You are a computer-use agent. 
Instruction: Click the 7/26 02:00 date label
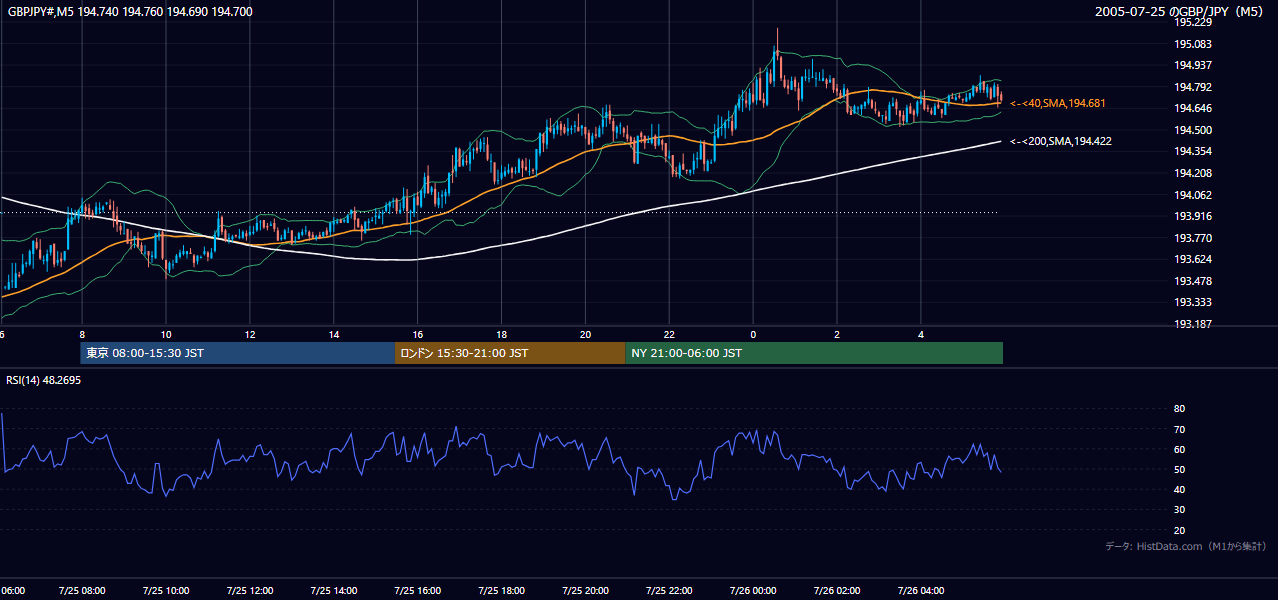pos(838,591)
